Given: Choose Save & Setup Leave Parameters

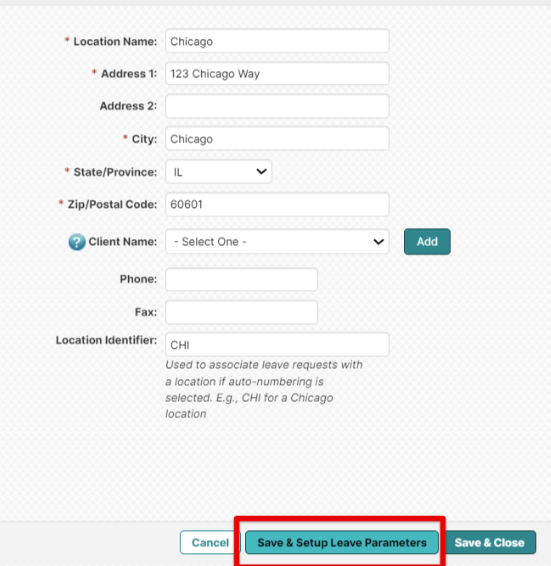Looking at the screenshot, I should tap(342, 542).
